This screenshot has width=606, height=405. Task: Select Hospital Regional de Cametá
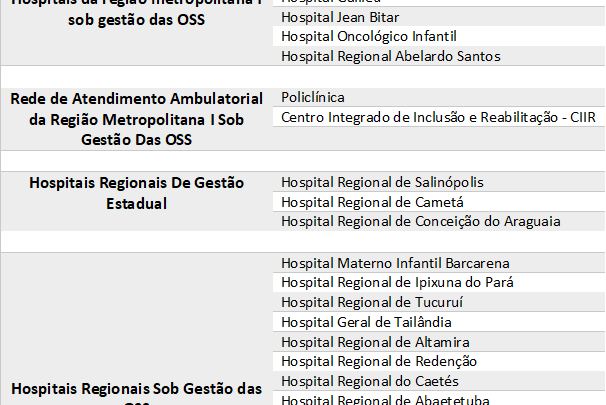pos(372,202)
